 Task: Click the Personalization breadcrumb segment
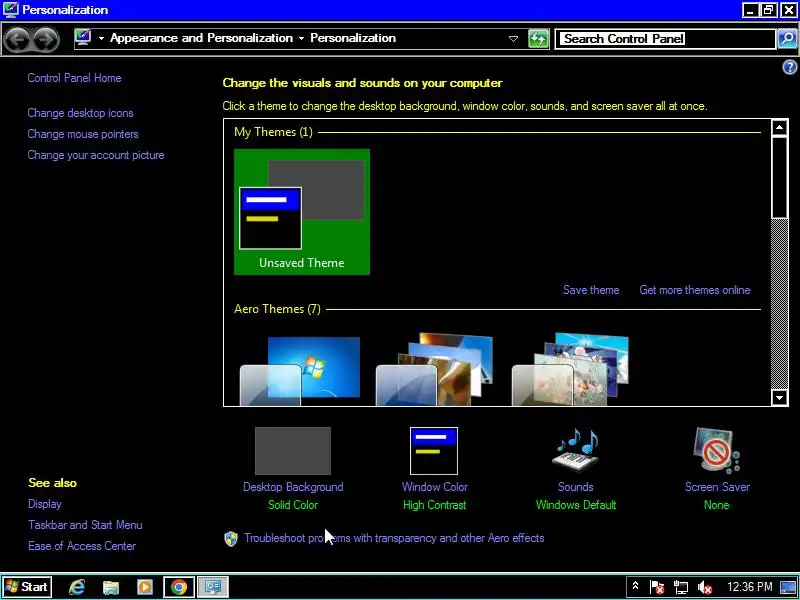[353, 38]
